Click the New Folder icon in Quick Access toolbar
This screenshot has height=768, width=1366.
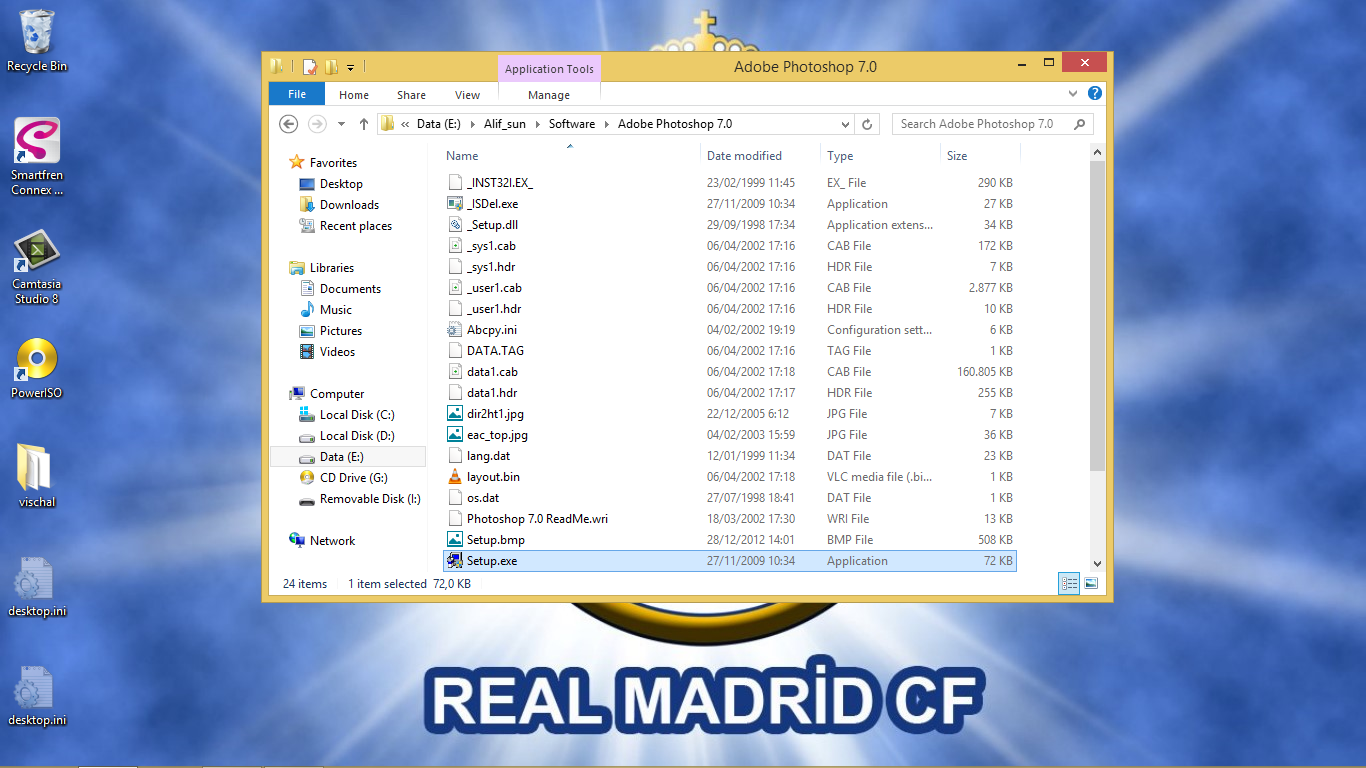click(331, 66)
